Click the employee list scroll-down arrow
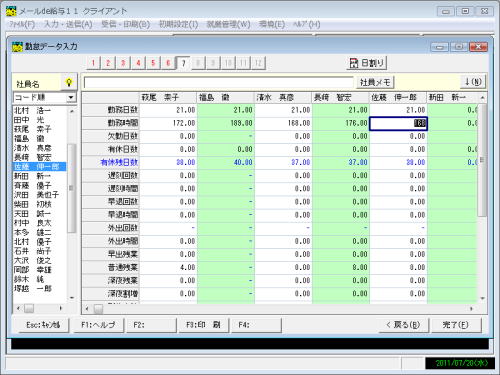This screenshot has height=375, width=500. (72, 298)
